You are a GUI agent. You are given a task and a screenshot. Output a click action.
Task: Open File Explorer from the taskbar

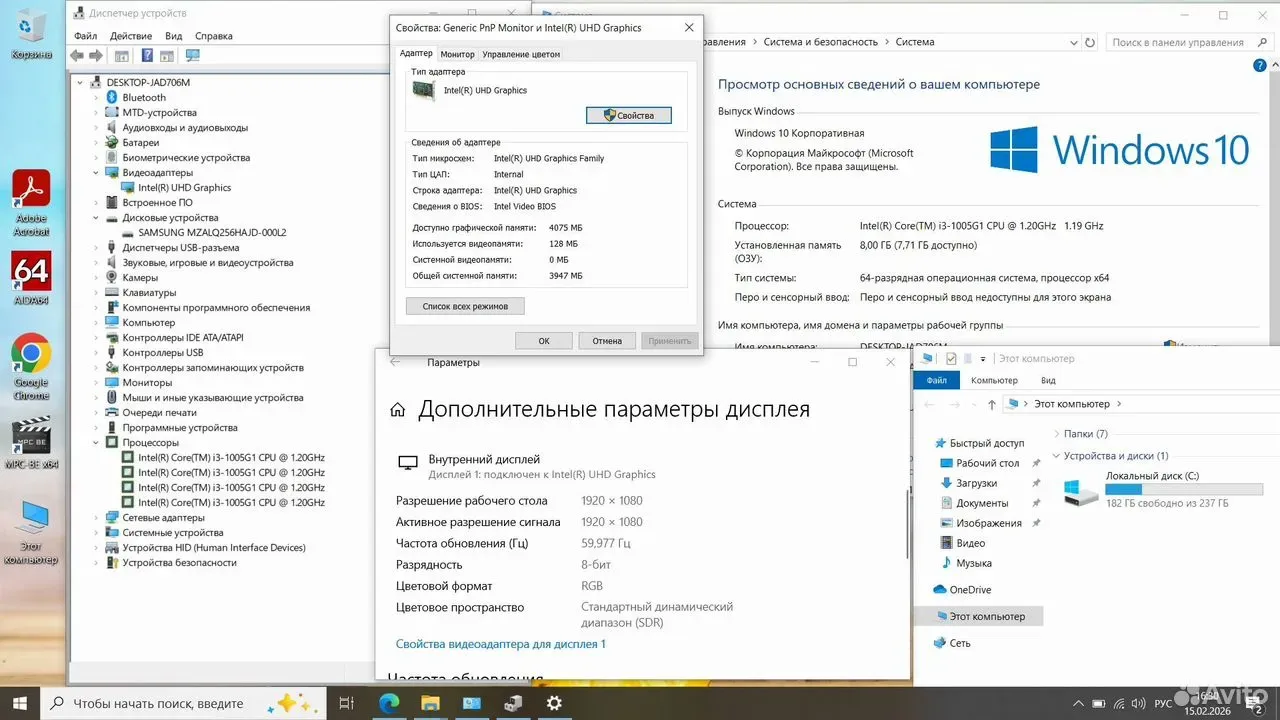[430, 703]
